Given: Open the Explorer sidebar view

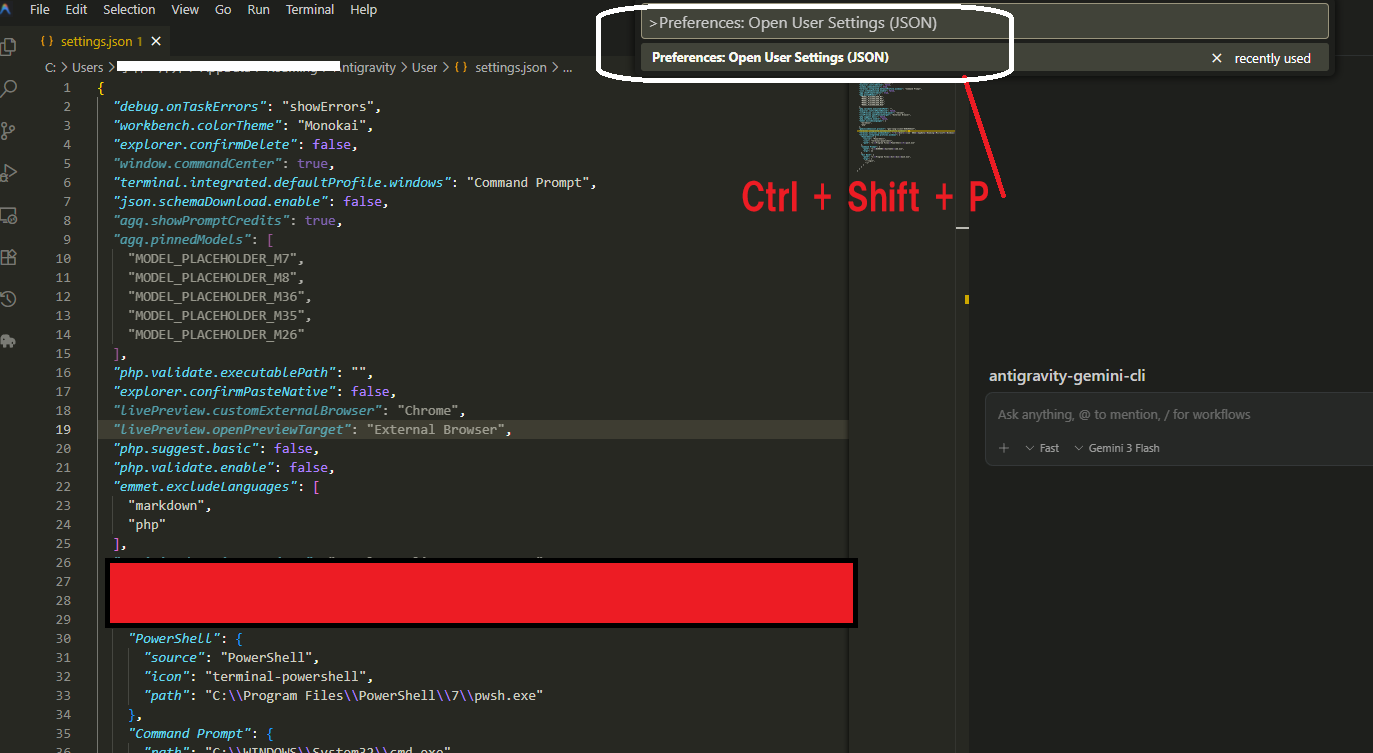Looking at the screenshot, I should click(9, 45).
